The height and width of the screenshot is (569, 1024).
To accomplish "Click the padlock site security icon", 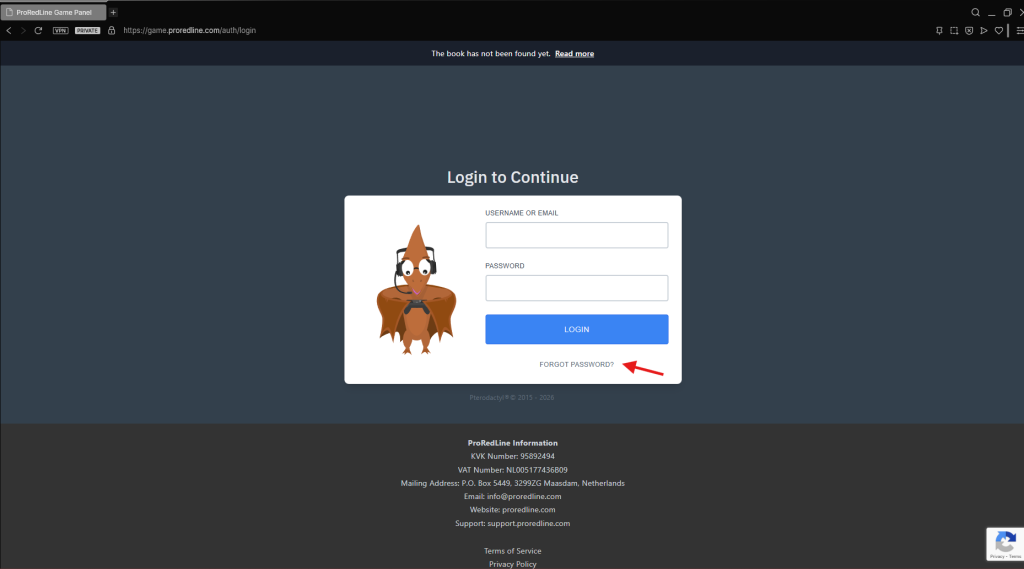I will [112, 31].
